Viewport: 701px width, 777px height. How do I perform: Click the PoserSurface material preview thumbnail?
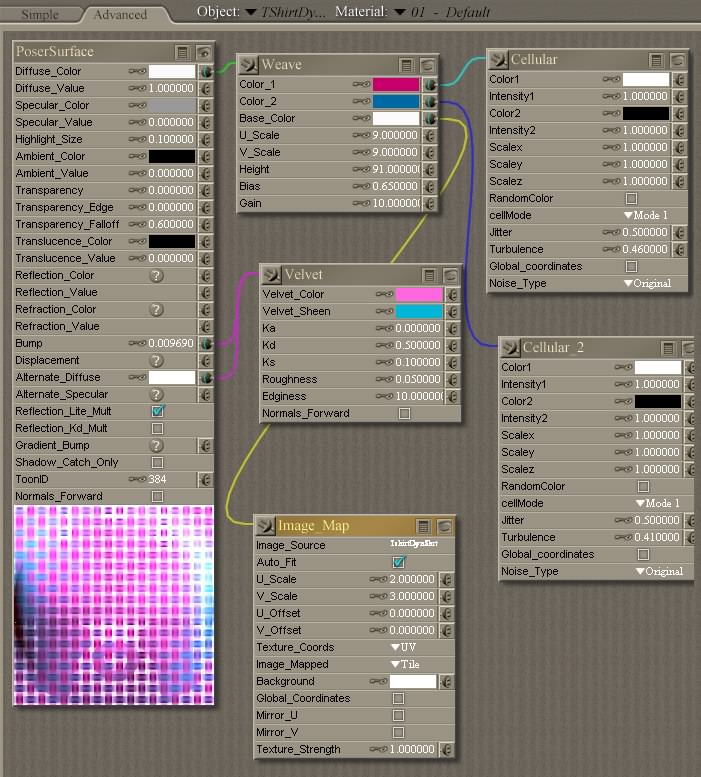pyautogui.click(x=114, y=605)
